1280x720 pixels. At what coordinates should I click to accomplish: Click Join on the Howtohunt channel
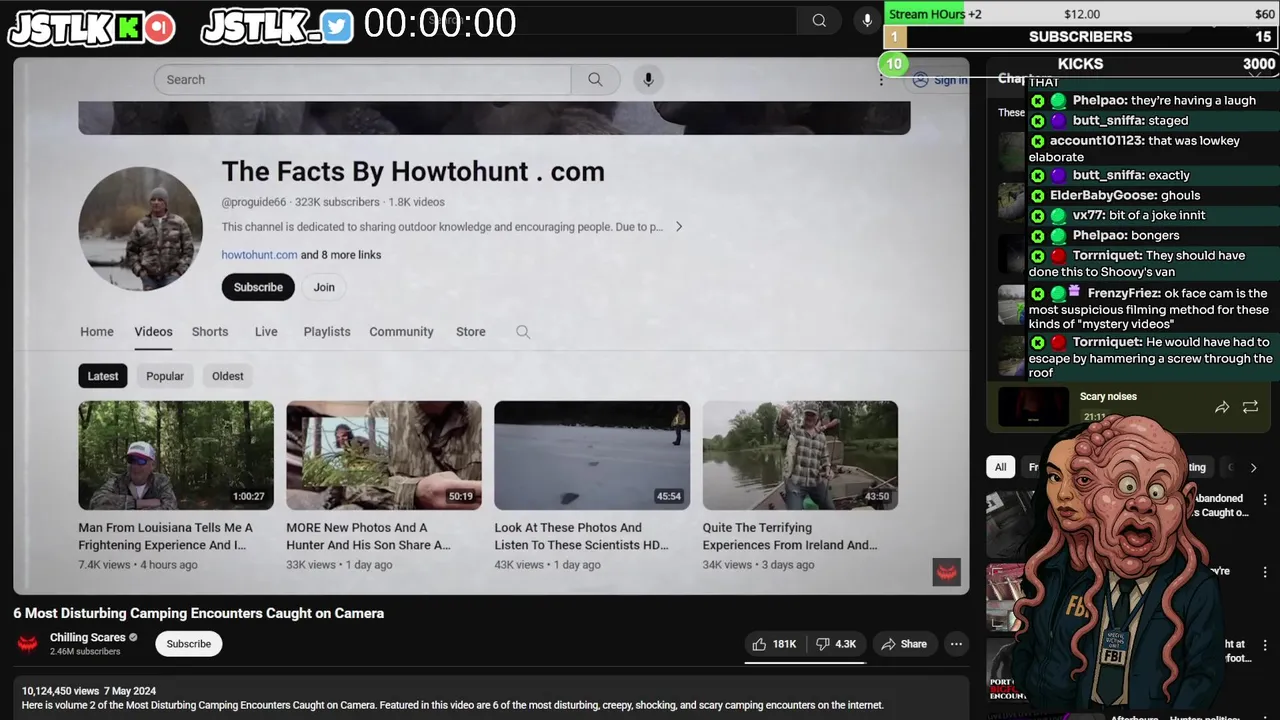pyautogui.click(x=324, y=287)
